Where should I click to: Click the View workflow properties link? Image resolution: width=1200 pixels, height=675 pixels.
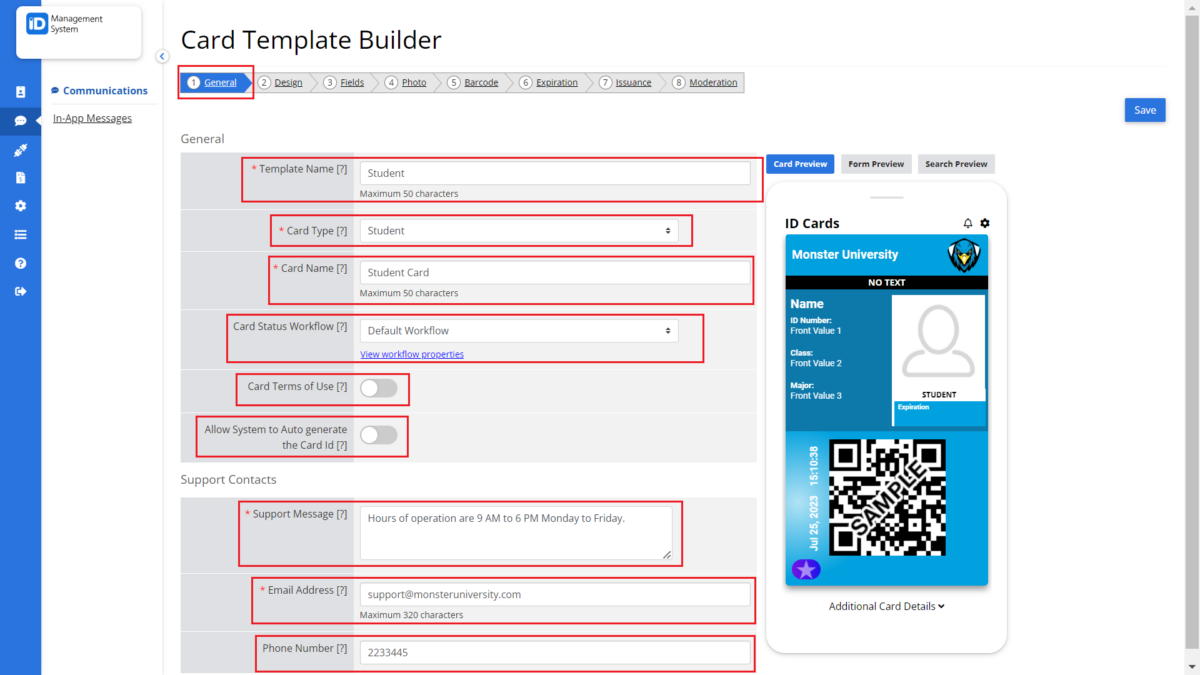(411, 354)
